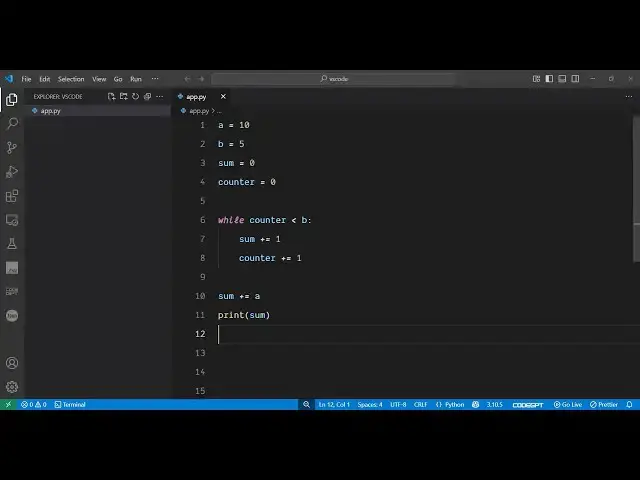Click New File icon in Explorer header
Image resolution: width=640 pixels, height=480 pixels.
point(111,96)
